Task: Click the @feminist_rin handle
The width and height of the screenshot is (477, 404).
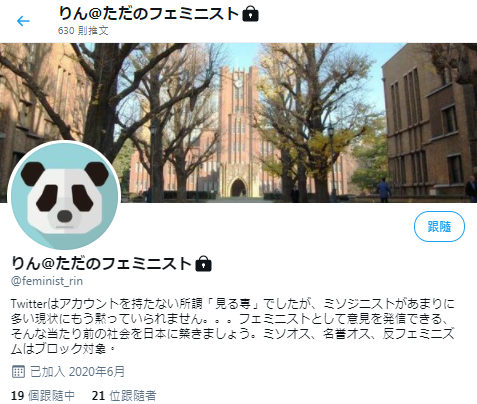Action: (47, 281)
